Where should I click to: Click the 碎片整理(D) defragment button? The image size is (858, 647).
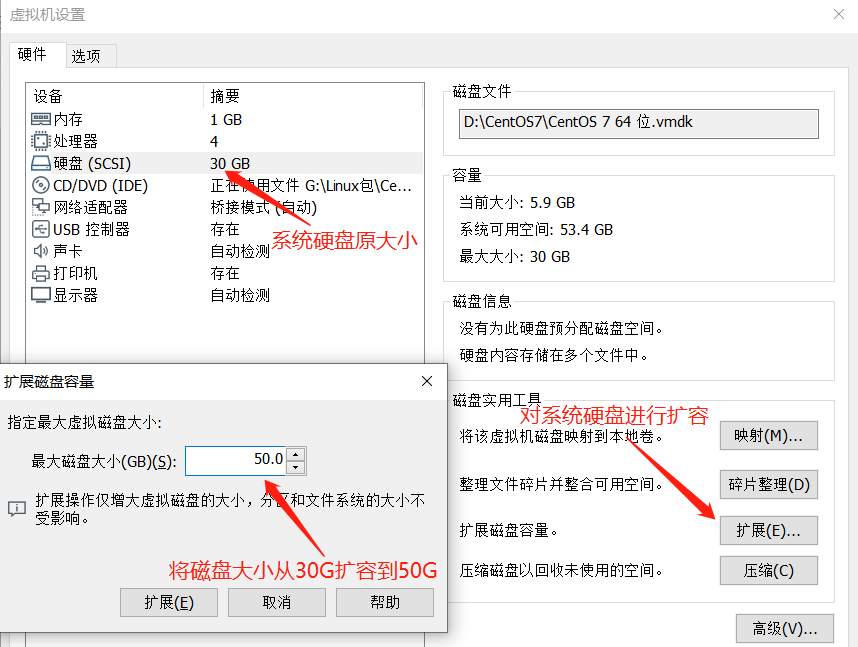768,484
